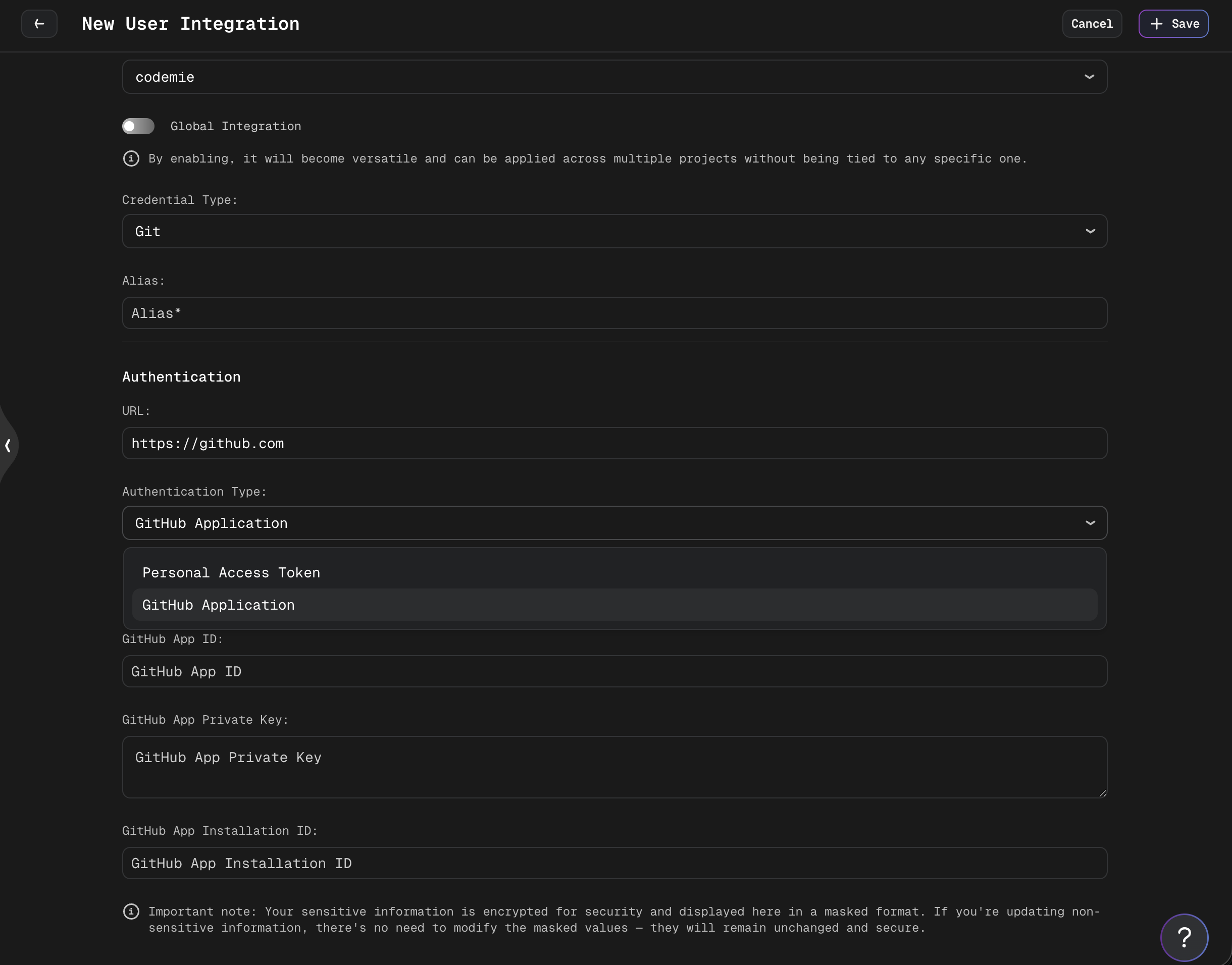Collapse the sidebar using the left edge chevron
The width and height of the screenshot is (1232, 965).
tap(8, 446)
